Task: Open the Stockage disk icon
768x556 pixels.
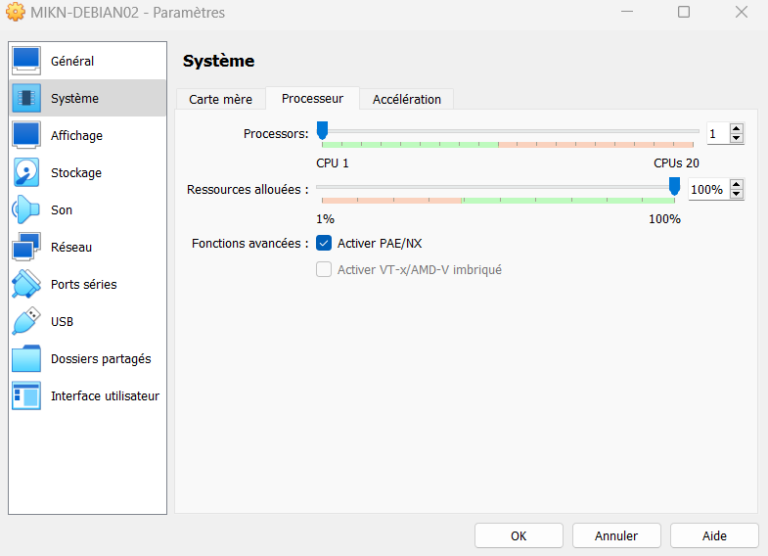Action: 26,172
